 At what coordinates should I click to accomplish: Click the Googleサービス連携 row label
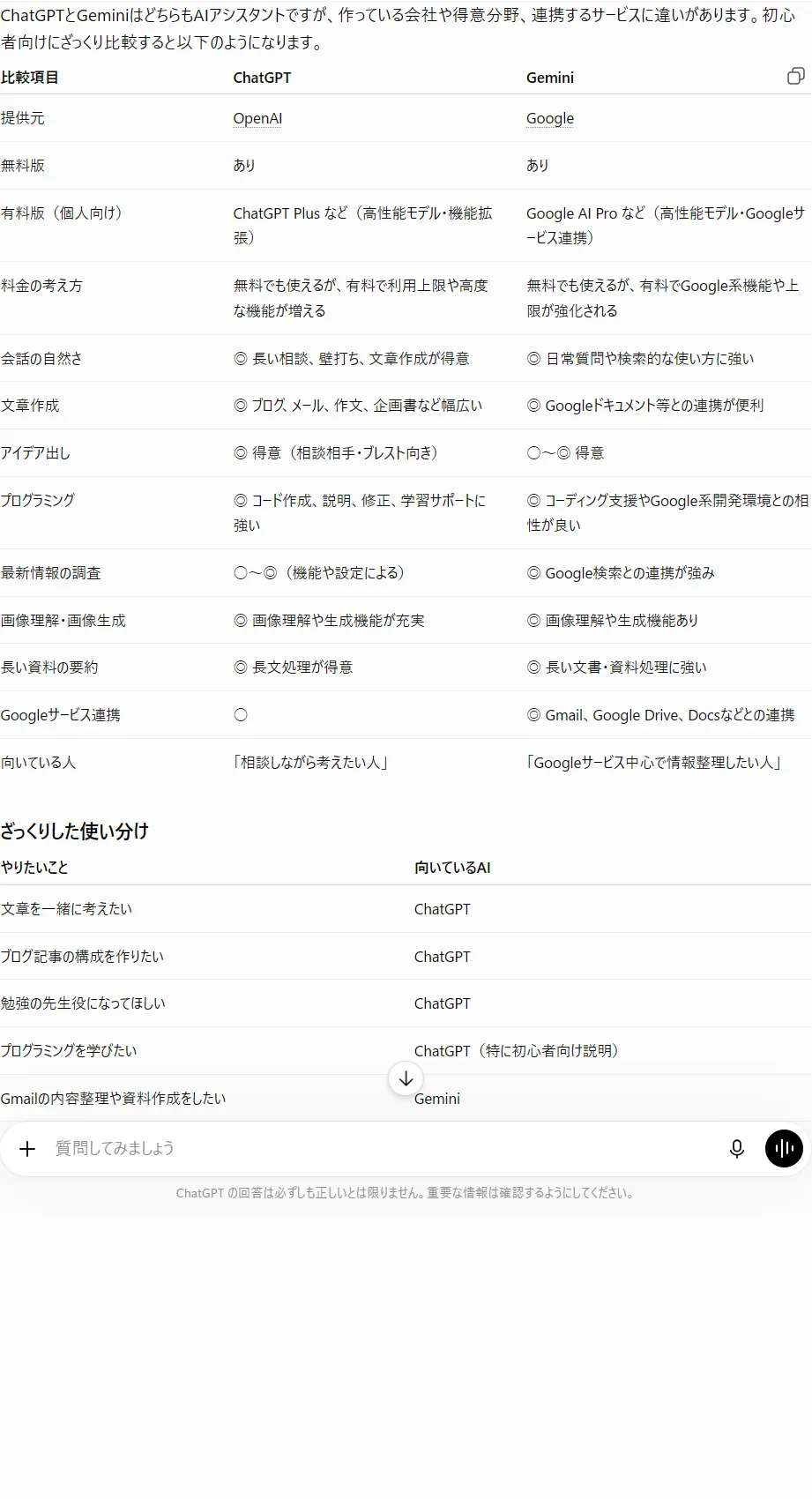(x=61, y=715)
